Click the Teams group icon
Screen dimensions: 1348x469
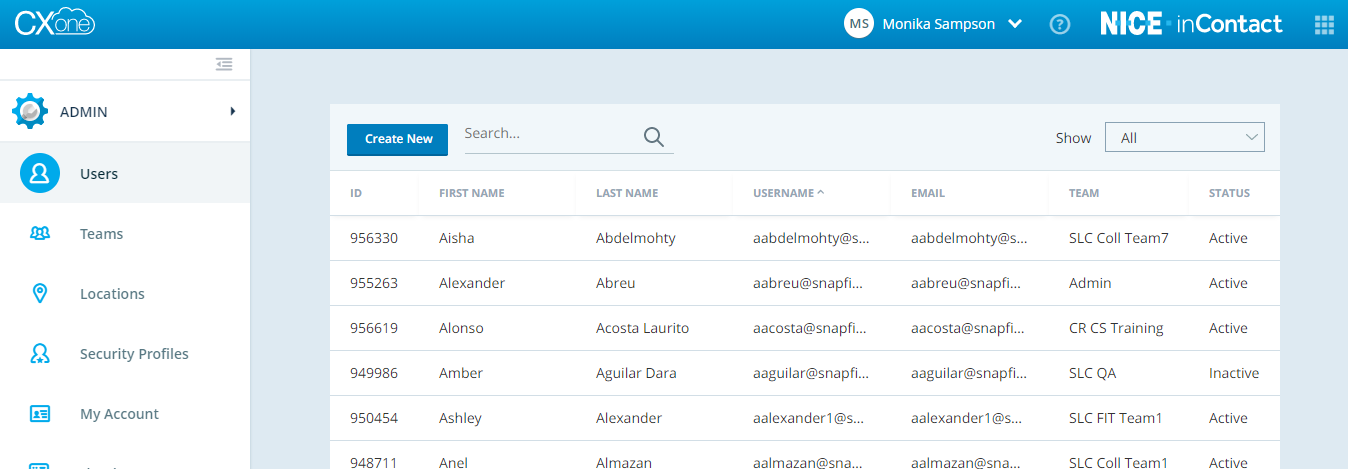point(40,234)
